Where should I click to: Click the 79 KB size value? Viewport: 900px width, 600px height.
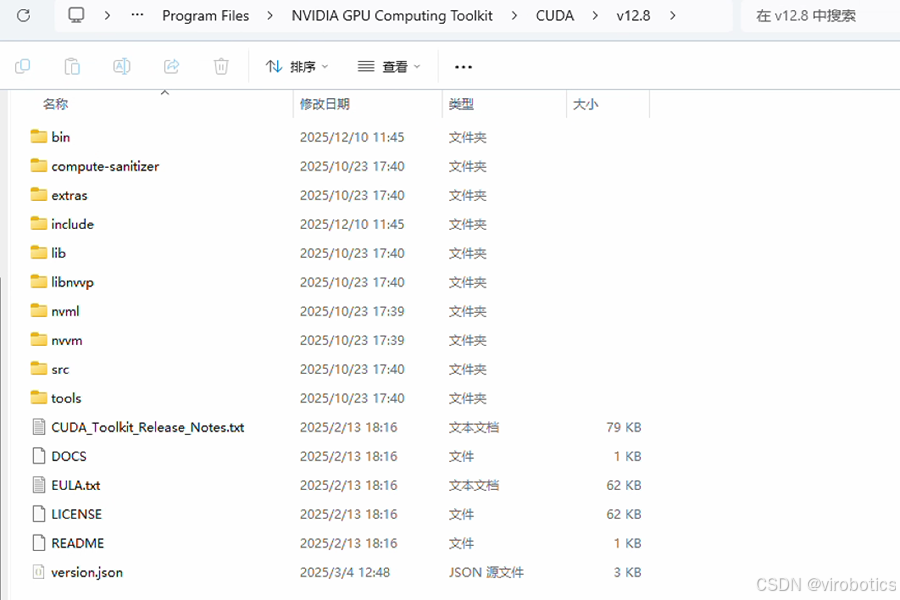[x=623, y=427]
